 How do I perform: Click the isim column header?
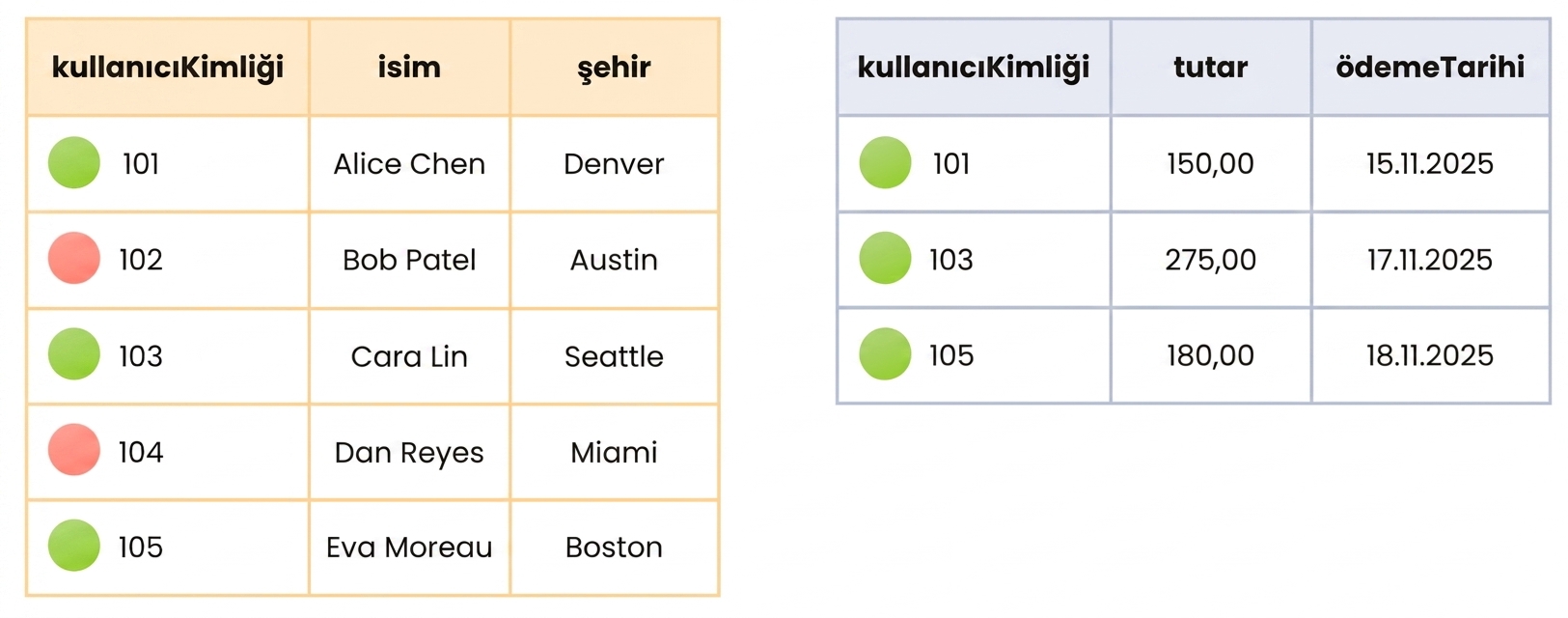click(409, 67)
